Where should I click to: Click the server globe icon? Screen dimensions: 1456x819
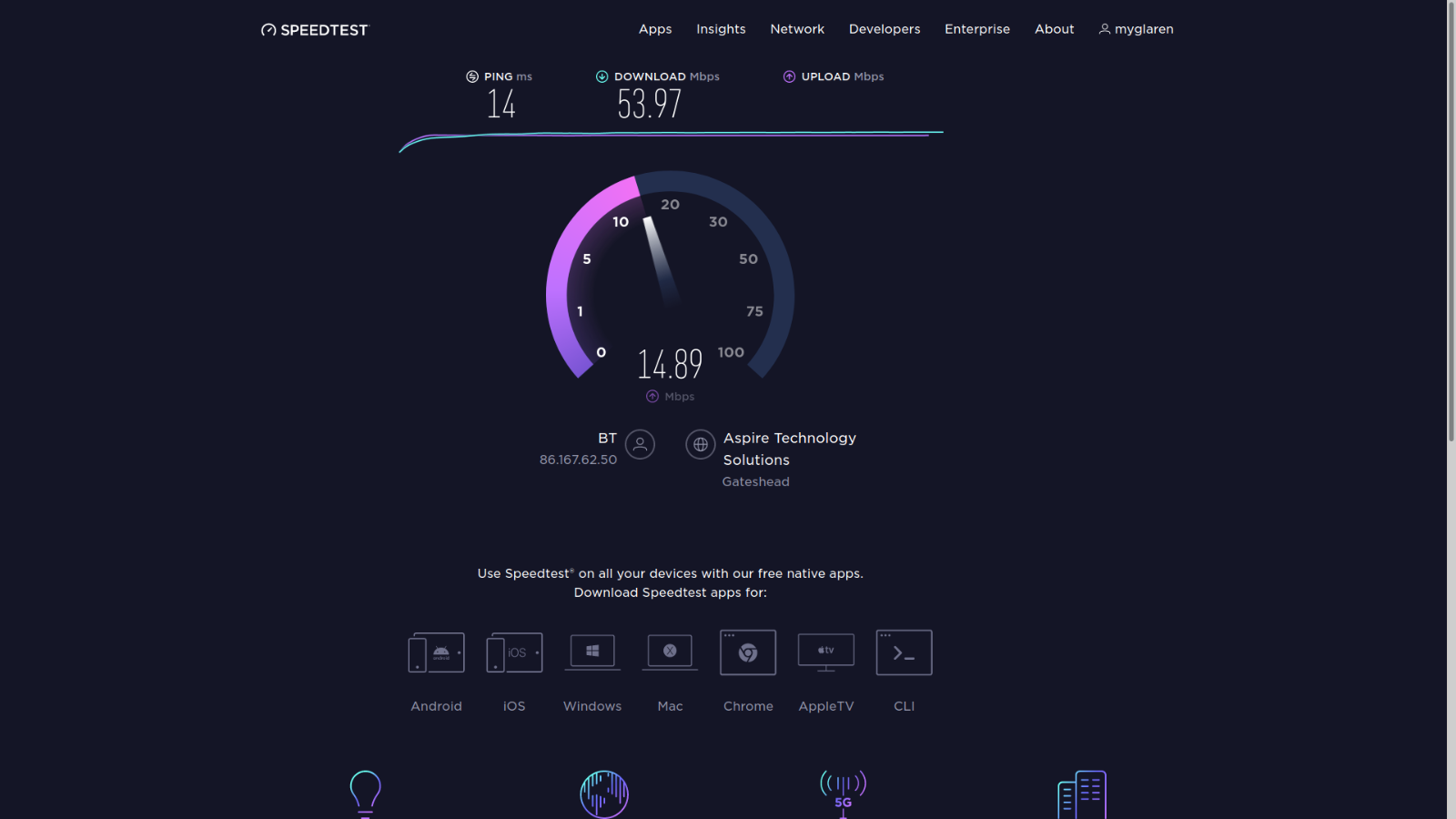pos(701,444)
